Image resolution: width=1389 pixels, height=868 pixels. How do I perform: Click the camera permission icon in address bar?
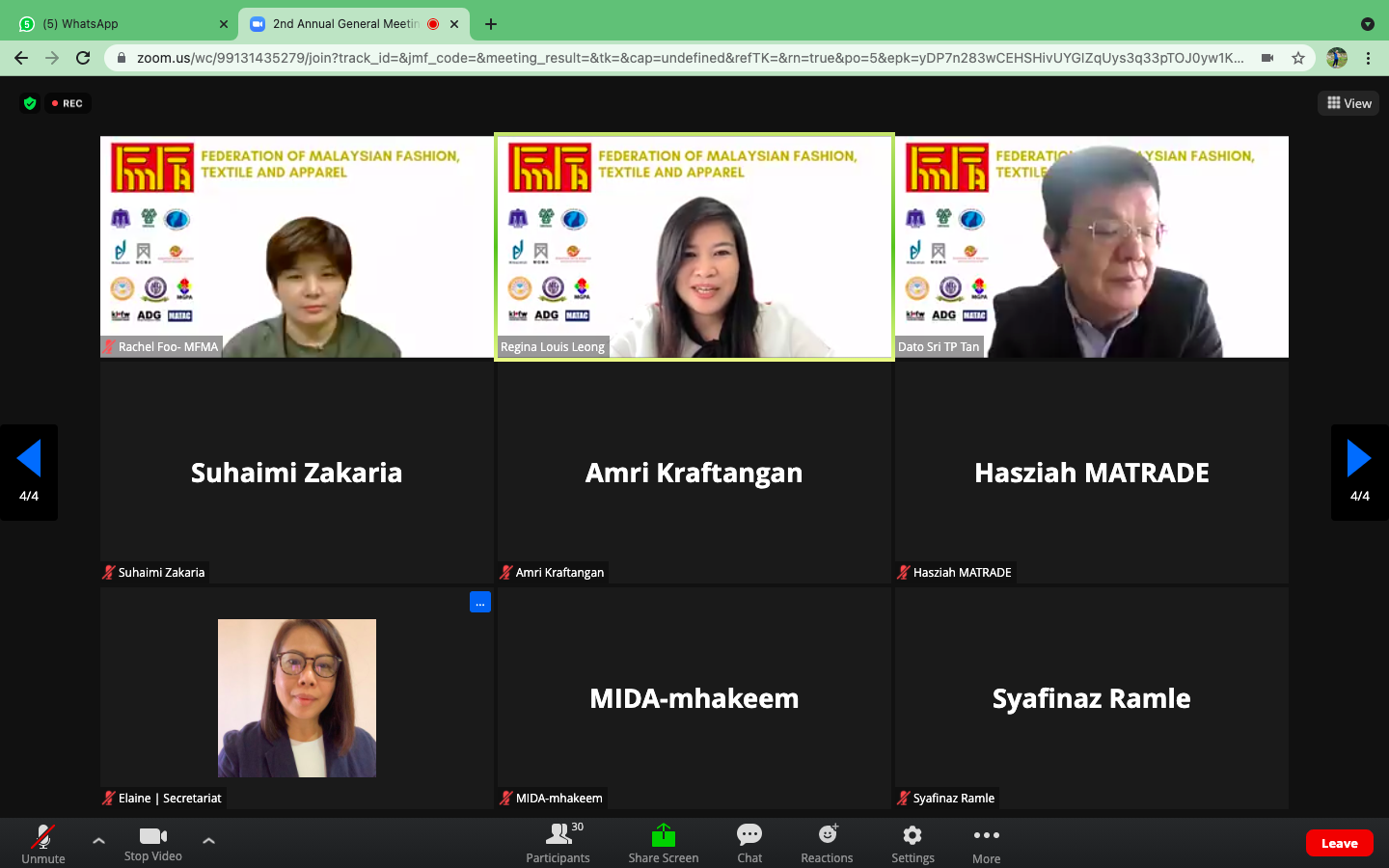click(1267, 58)
